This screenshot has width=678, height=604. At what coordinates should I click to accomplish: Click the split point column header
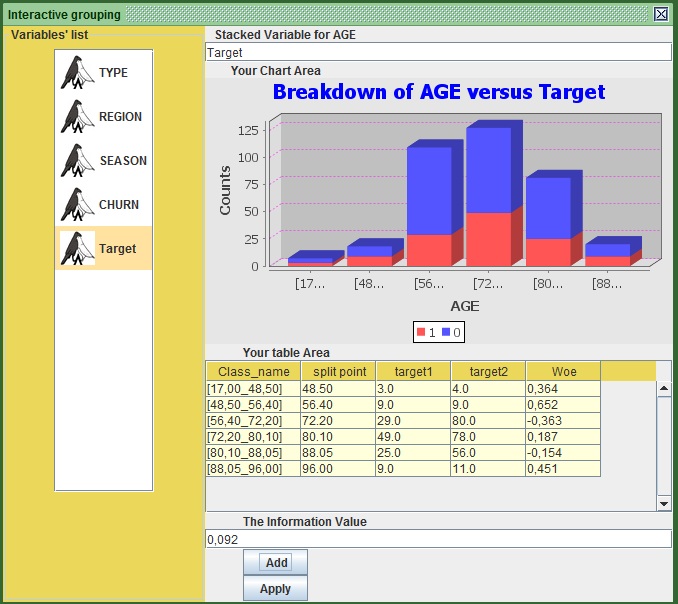pyautogui.click(x=338, y=371)
